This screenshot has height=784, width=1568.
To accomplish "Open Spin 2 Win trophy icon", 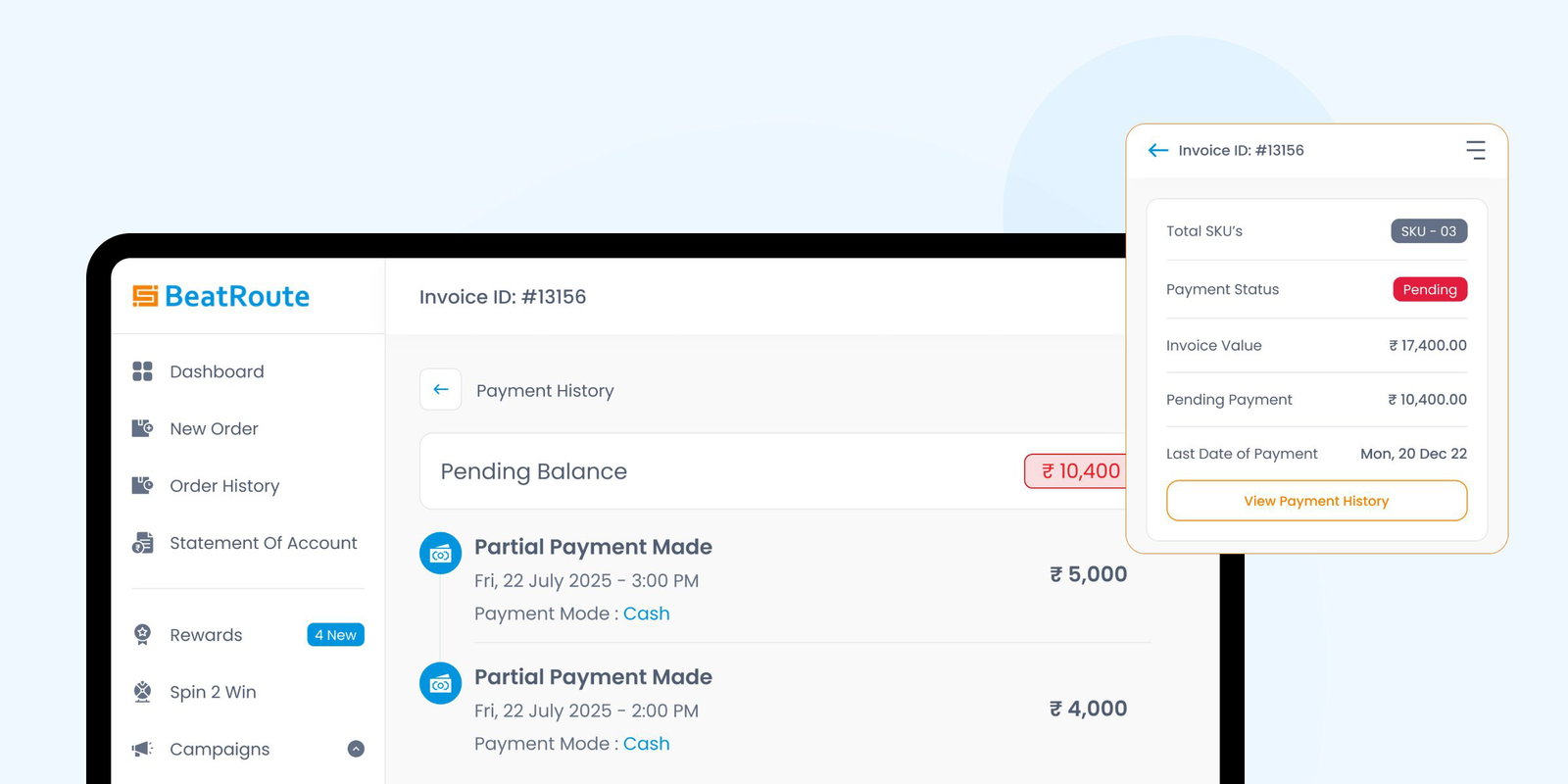I will click(x=142, y=692).
